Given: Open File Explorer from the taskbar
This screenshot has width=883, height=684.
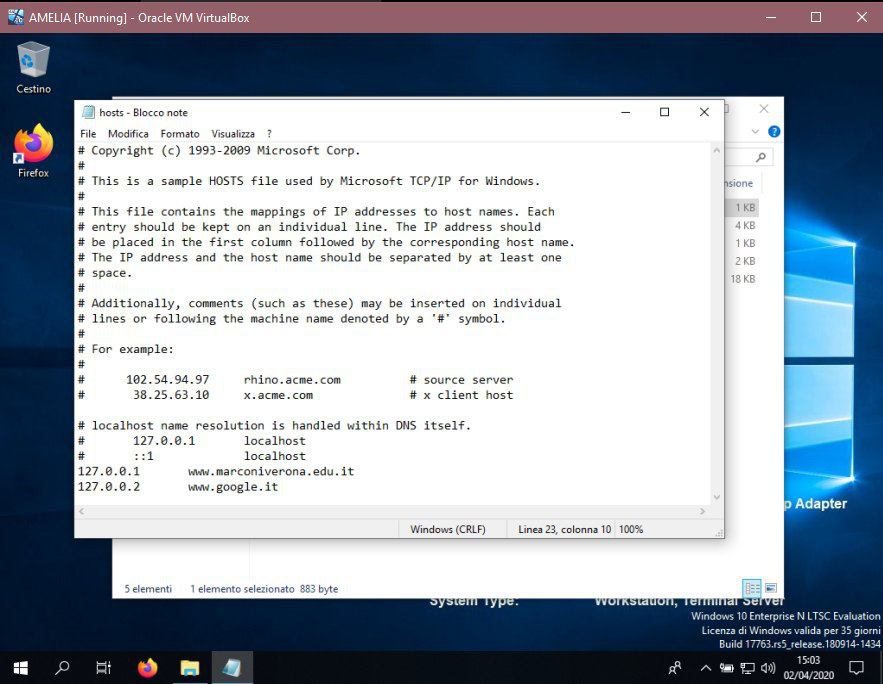Looking at the screenshot, I should tap(190, 668).
